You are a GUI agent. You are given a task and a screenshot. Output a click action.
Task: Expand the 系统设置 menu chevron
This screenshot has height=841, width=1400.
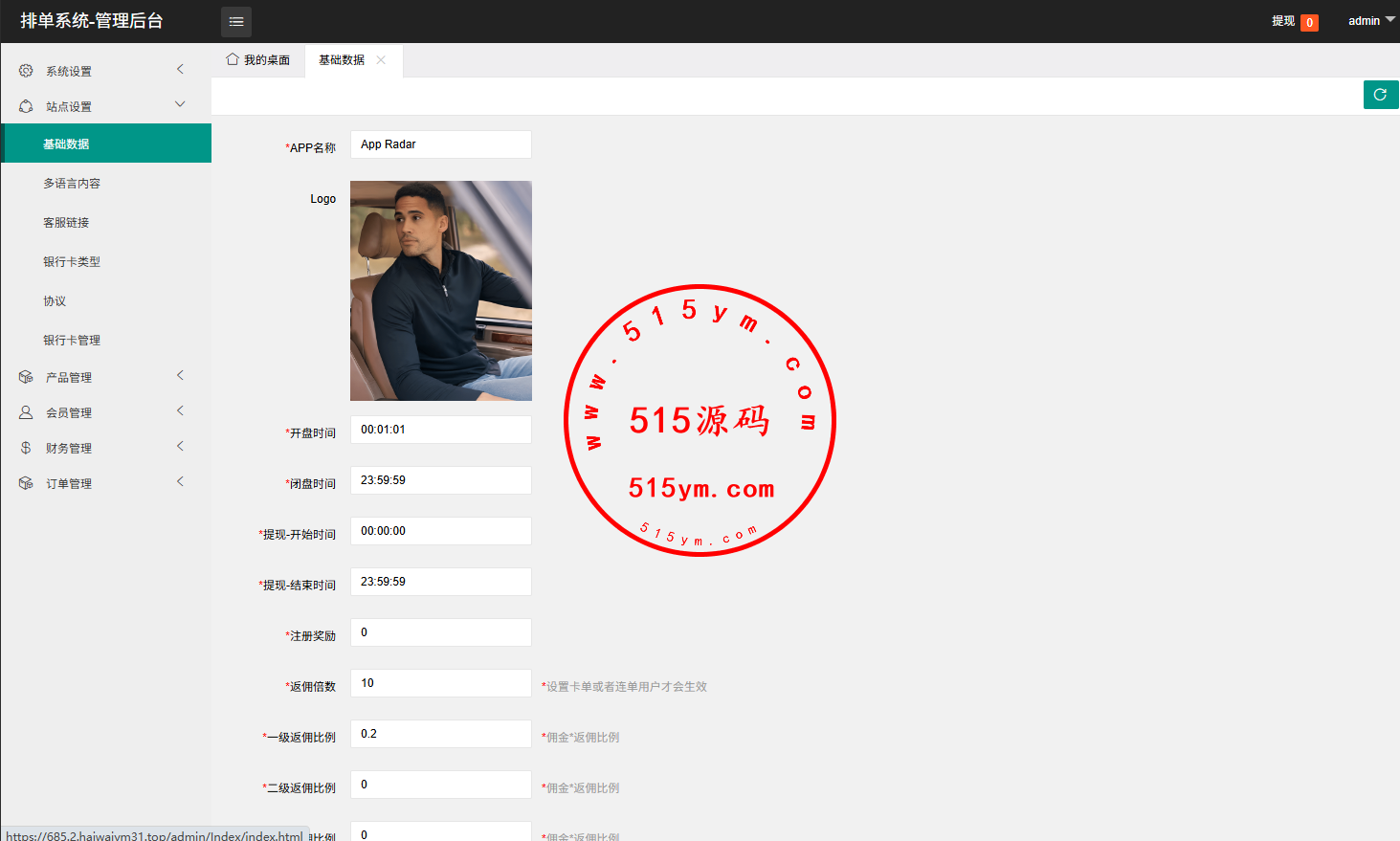pyautogui.click(x=180, y=69)
